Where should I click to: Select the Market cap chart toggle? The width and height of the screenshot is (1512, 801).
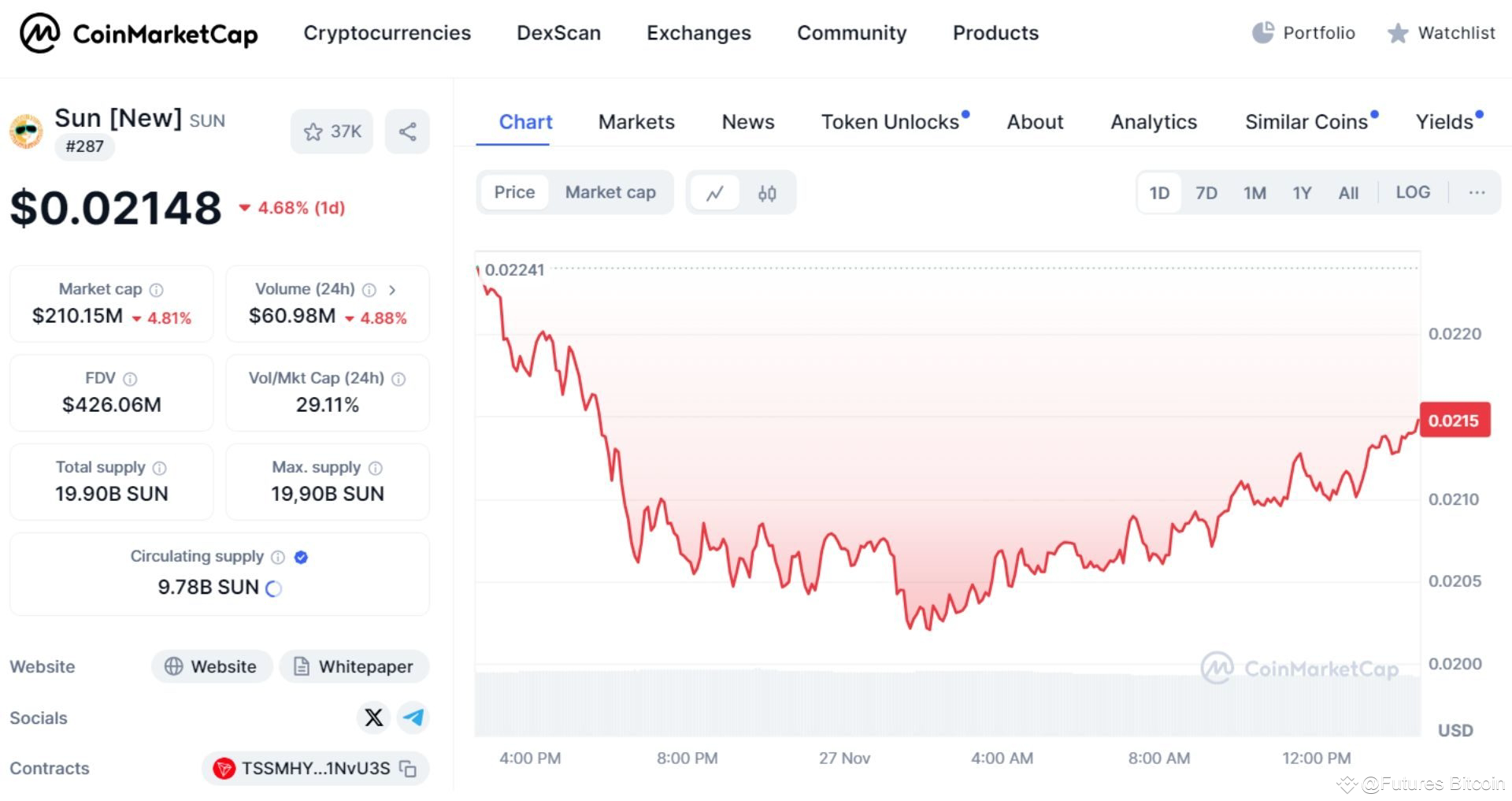(x=610, y=192)
